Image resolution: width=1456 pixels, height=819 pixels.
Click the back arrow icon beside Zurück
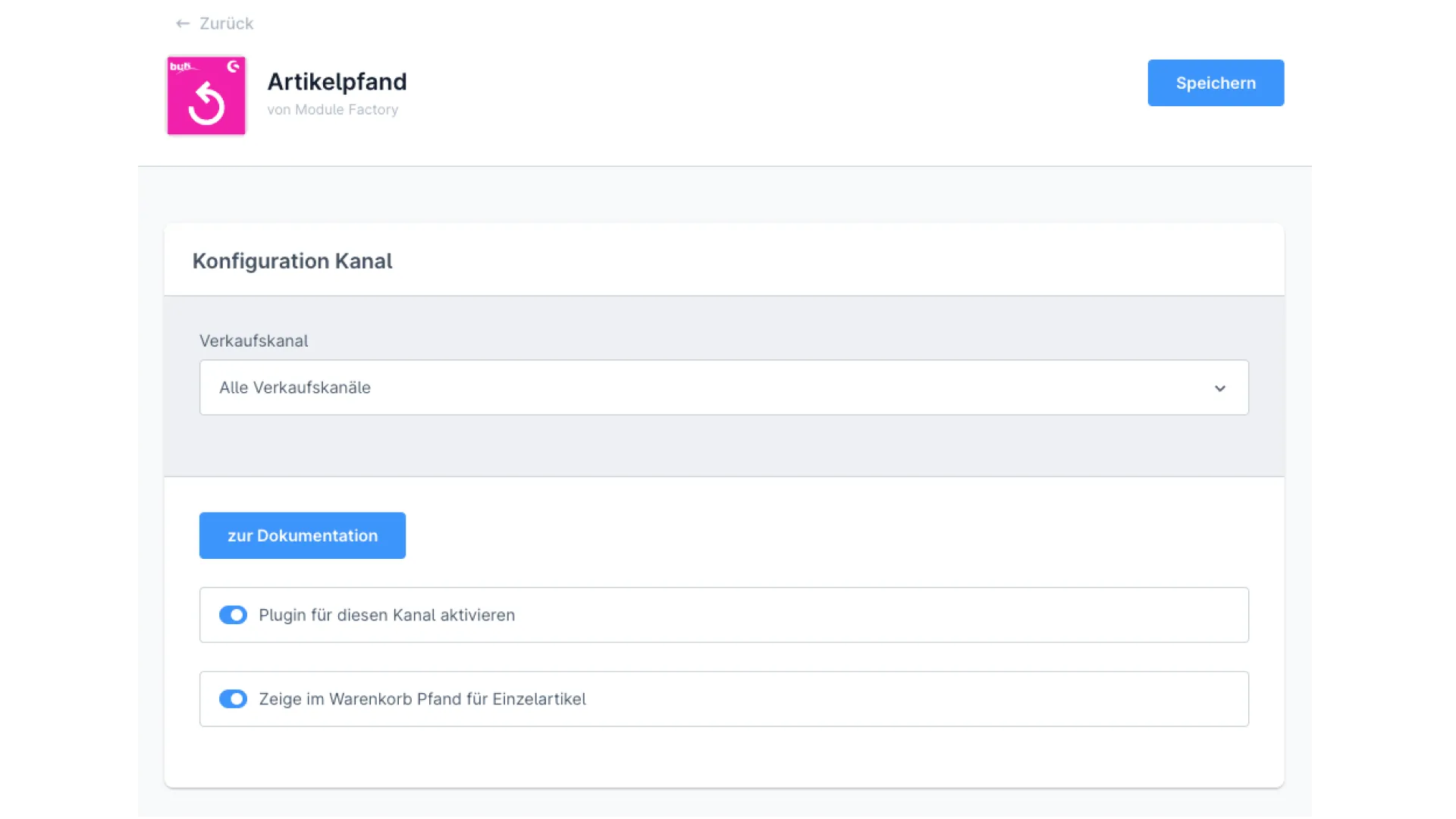[x=182, y=24]
